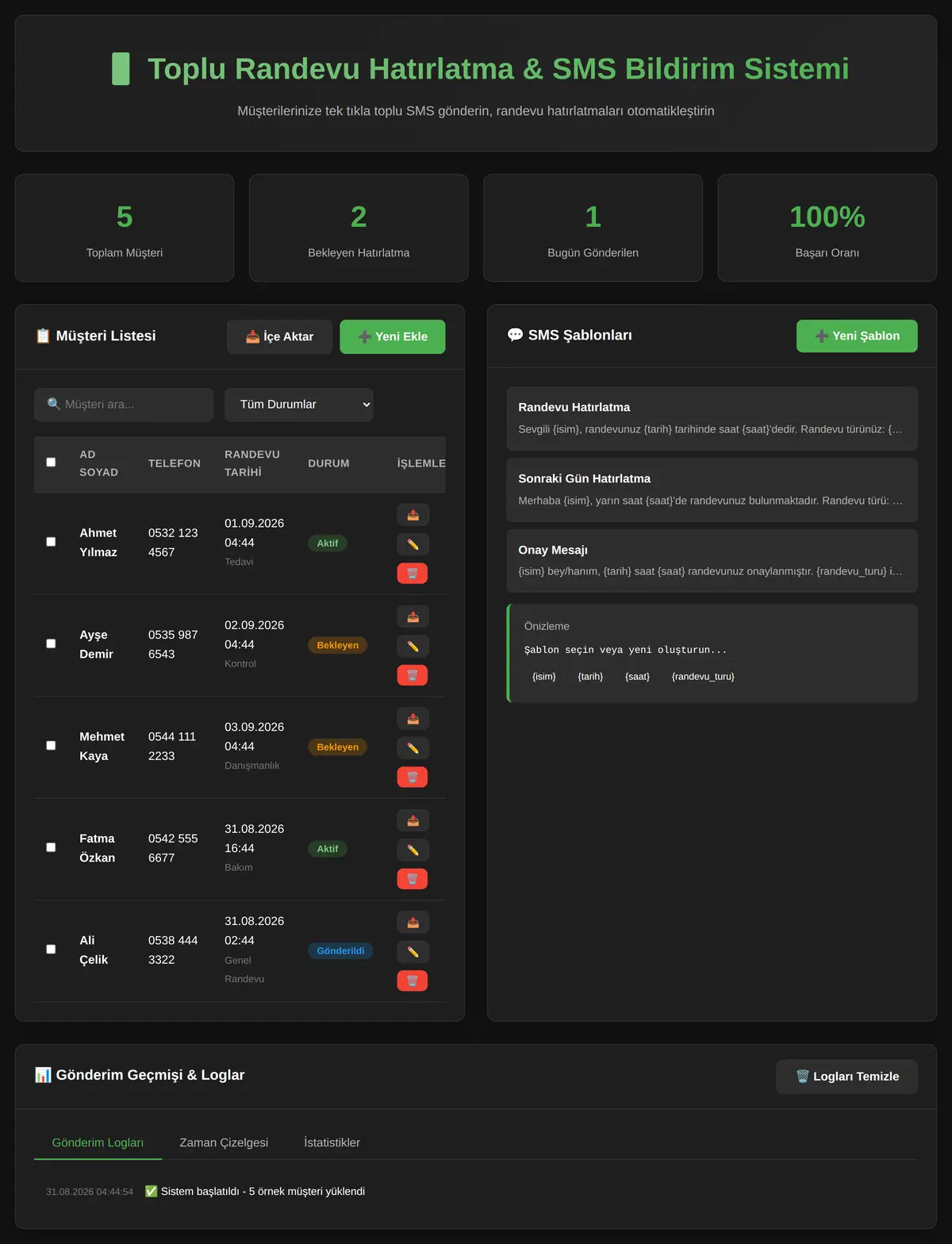Viewport: 952px width, 1244px height.
Task: Click the Gönderildi status badge for Ali Çelik
Action: (340, 950)
